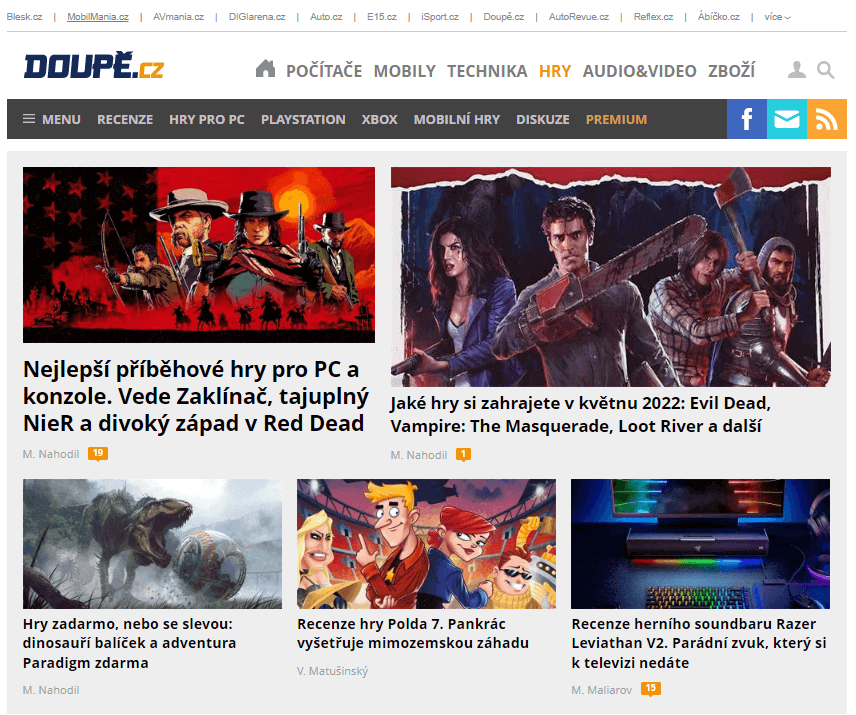Viewport: 856px width, 715px height.
Task: Open the dinosaur free games thumbnail
Action: point(152,544)
